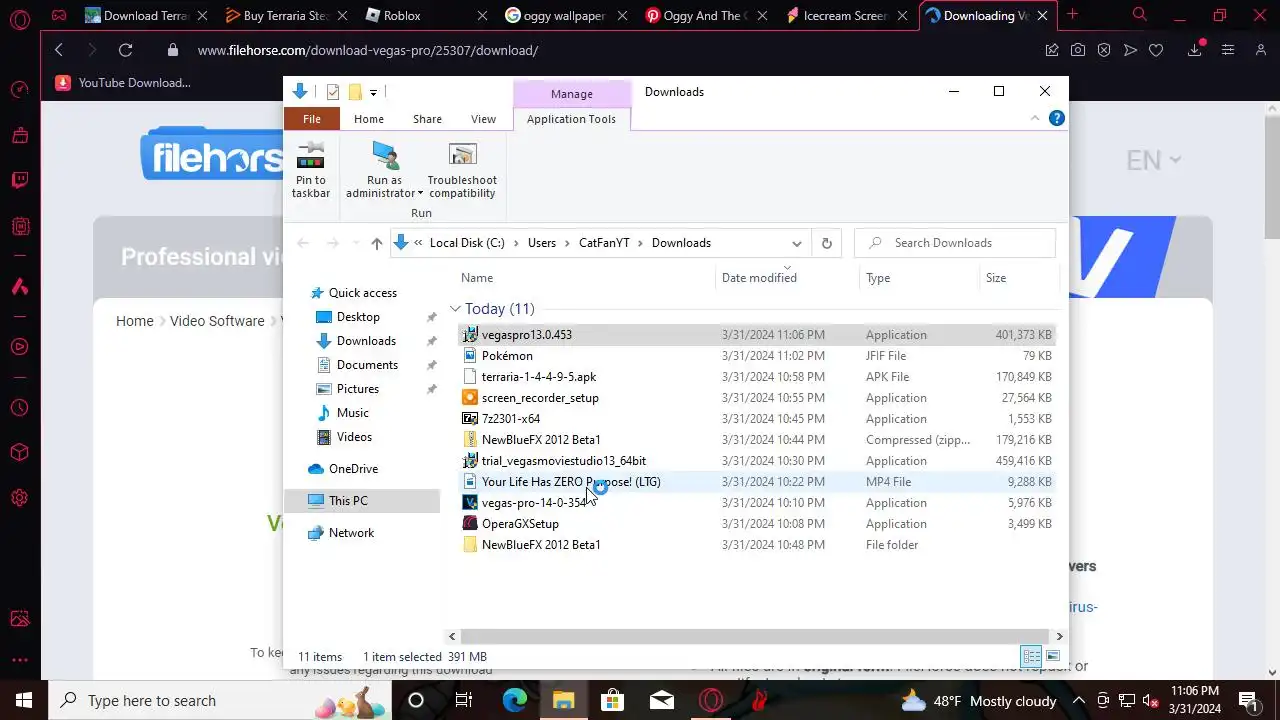
Task: Click Pin to taskbar icon in ribbon
Action: point(311,155)
